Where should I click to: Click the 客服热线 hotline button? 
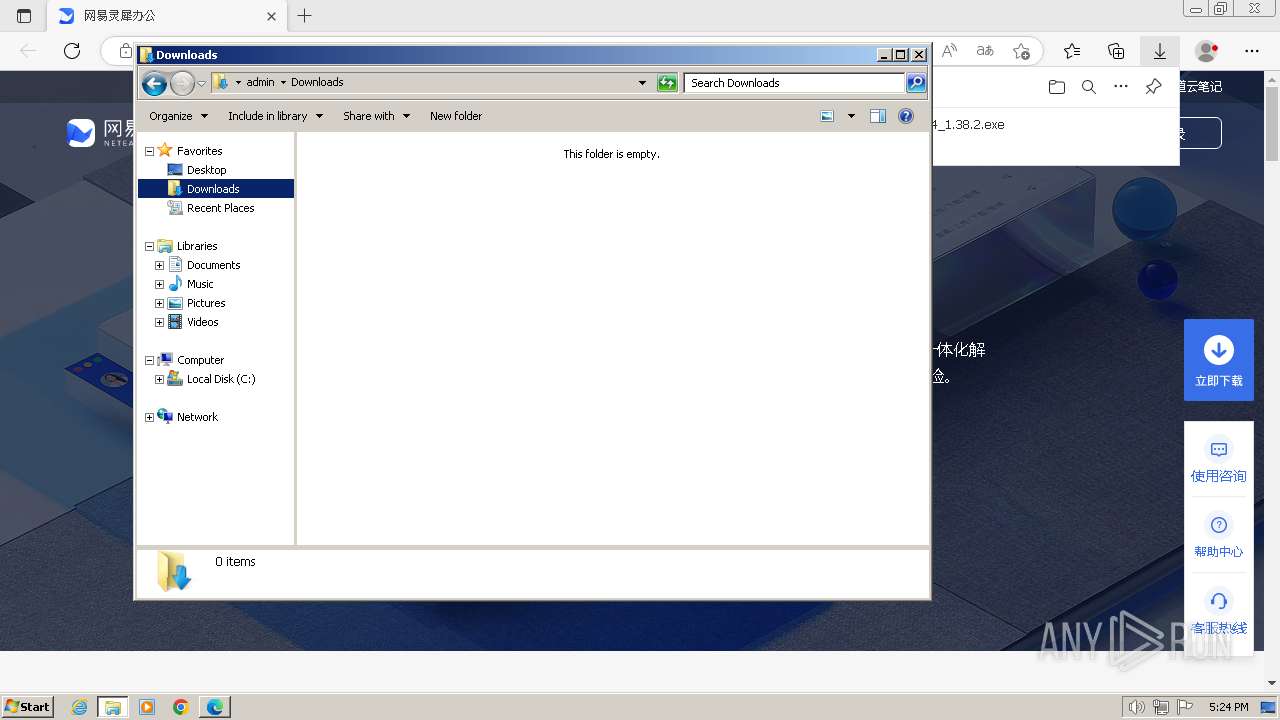(x=1219, y=612)
